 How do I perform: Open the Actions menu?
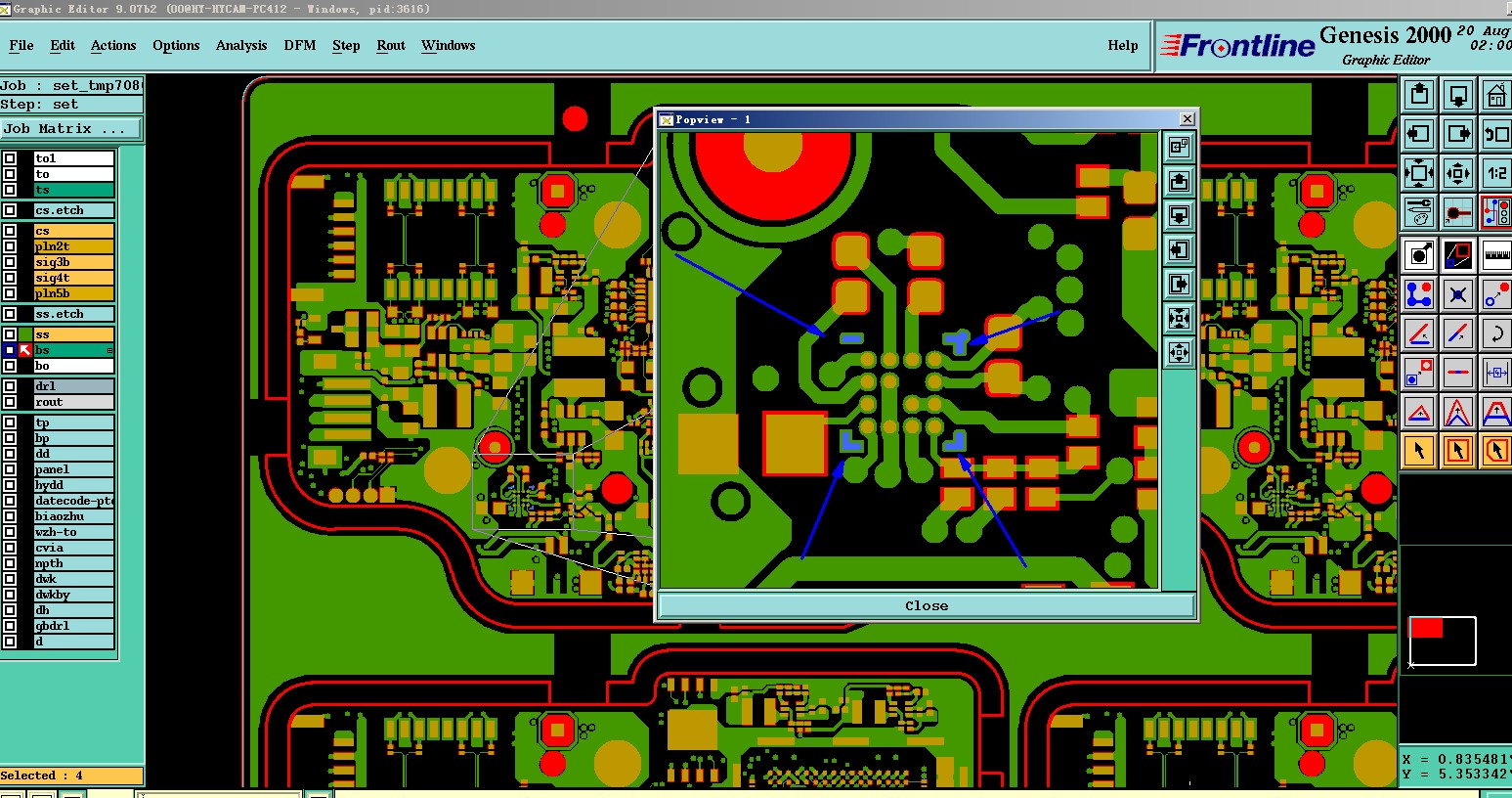[113, 45]
